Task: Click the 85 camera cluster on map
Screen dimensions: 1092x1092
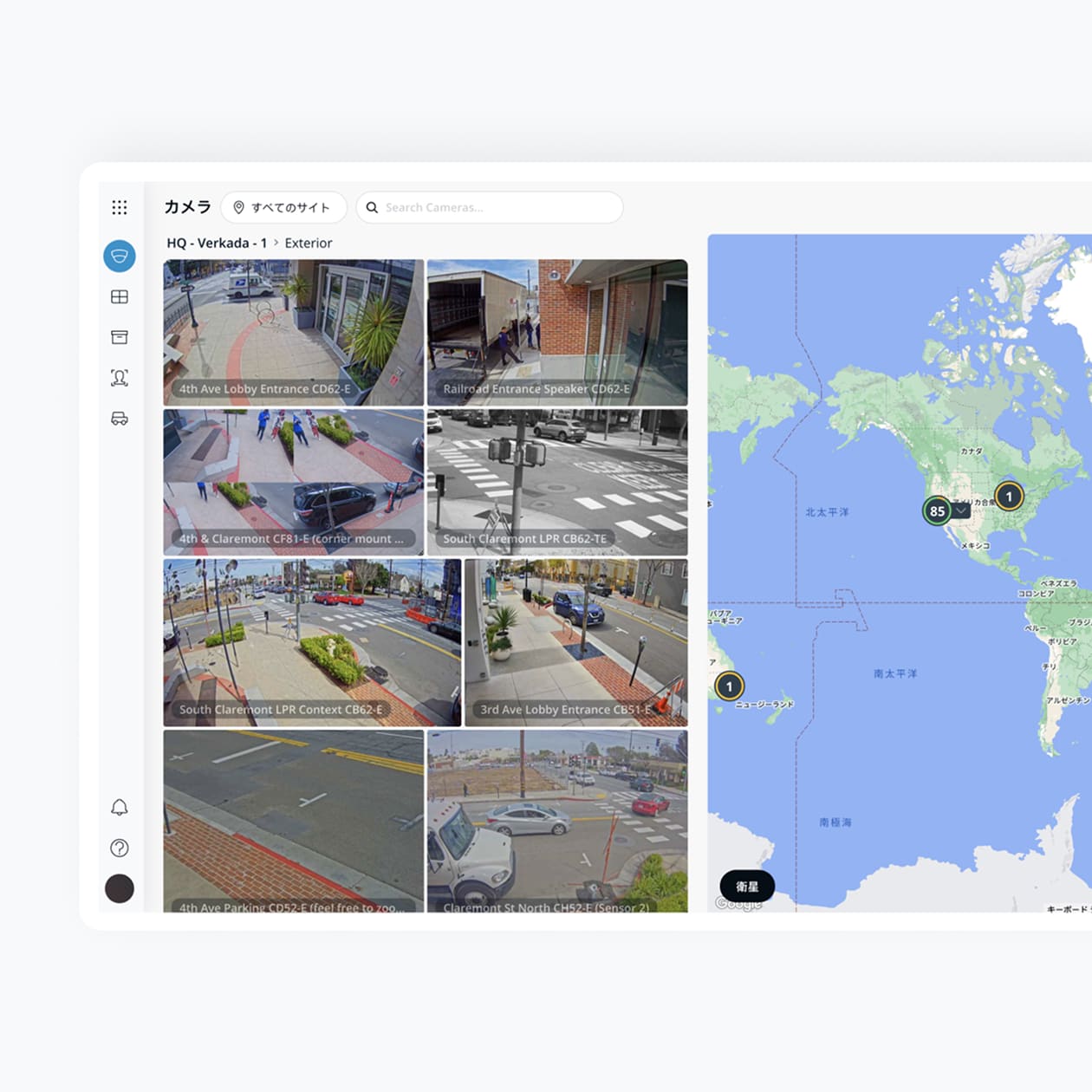Action: point(937,510)
